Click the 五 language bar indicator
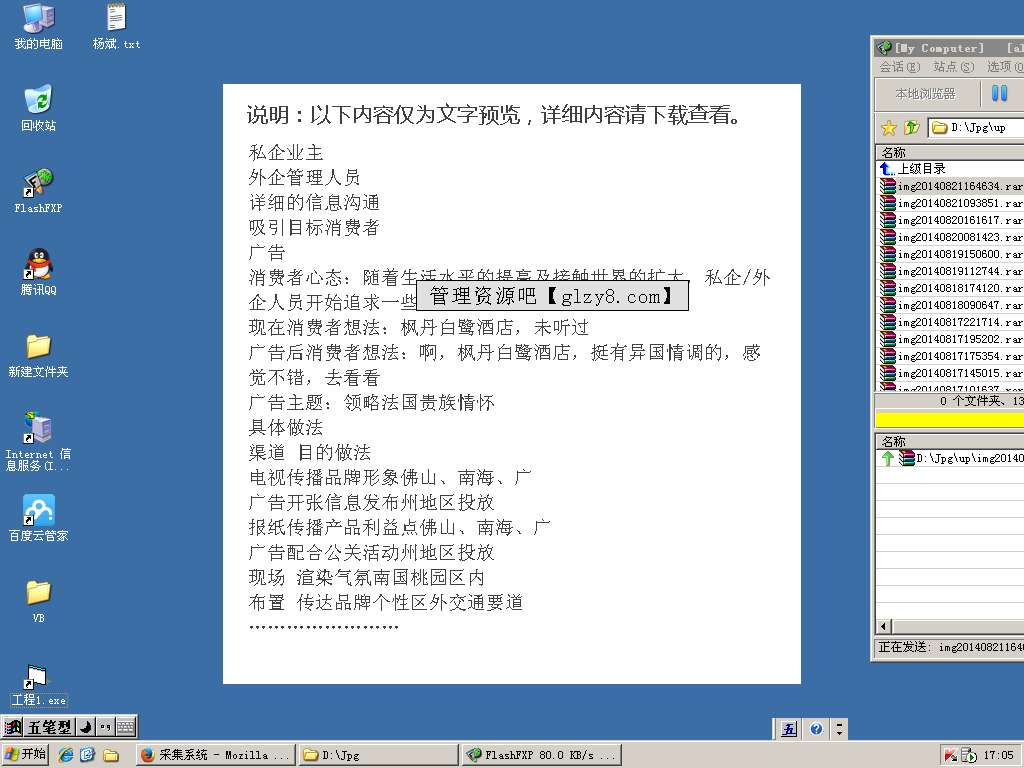 pos(790,729)
